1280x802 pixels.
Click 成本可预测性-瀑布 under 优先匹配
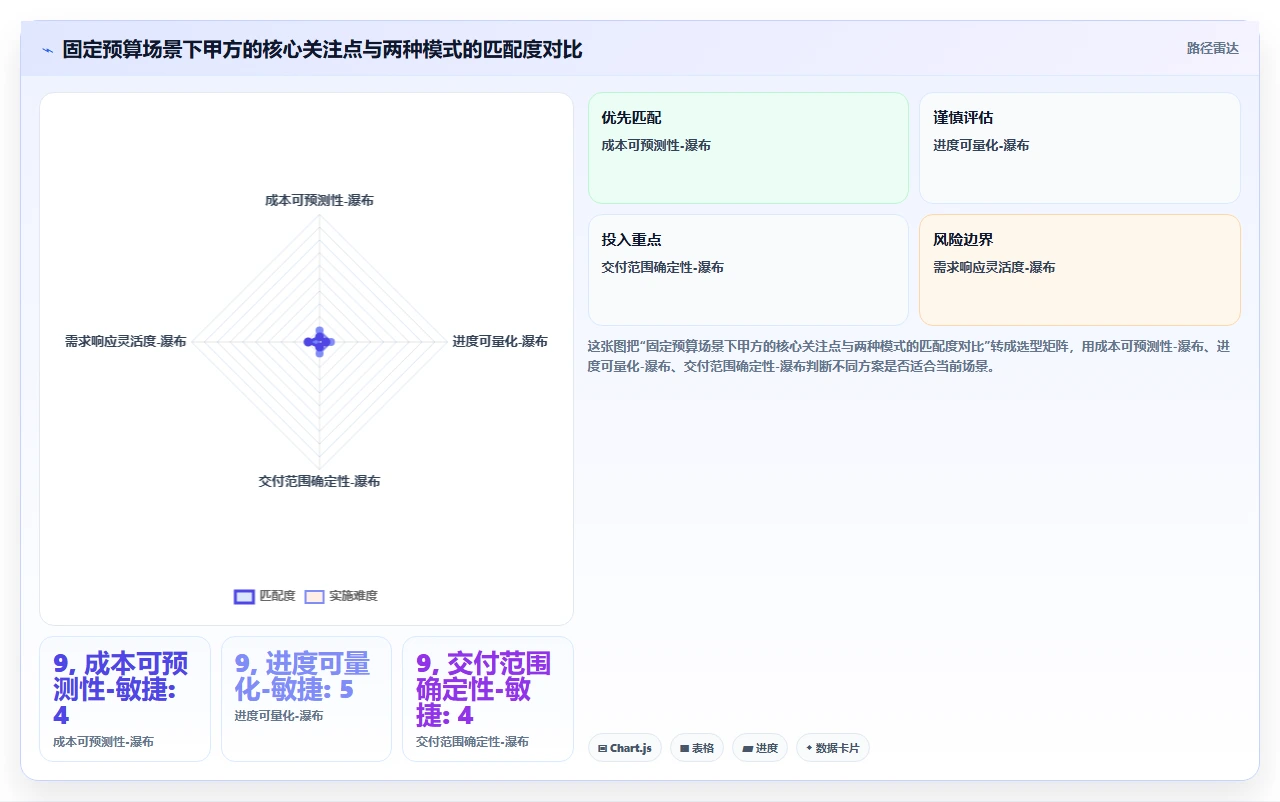click(x=656, y=145)
